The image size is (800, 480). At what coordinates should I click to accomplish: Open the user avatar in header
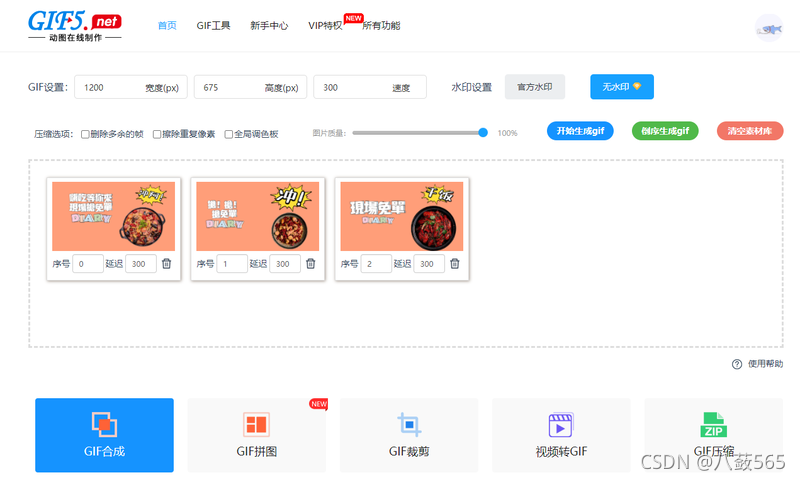[769, 29]
